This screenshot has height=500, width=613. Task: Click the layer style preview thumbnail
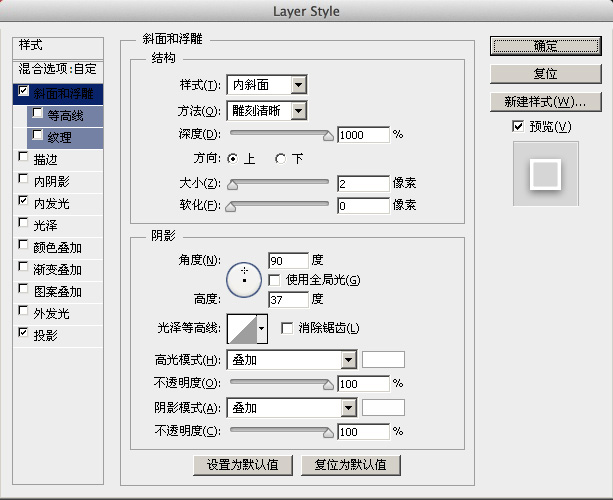tap(546, 174)
